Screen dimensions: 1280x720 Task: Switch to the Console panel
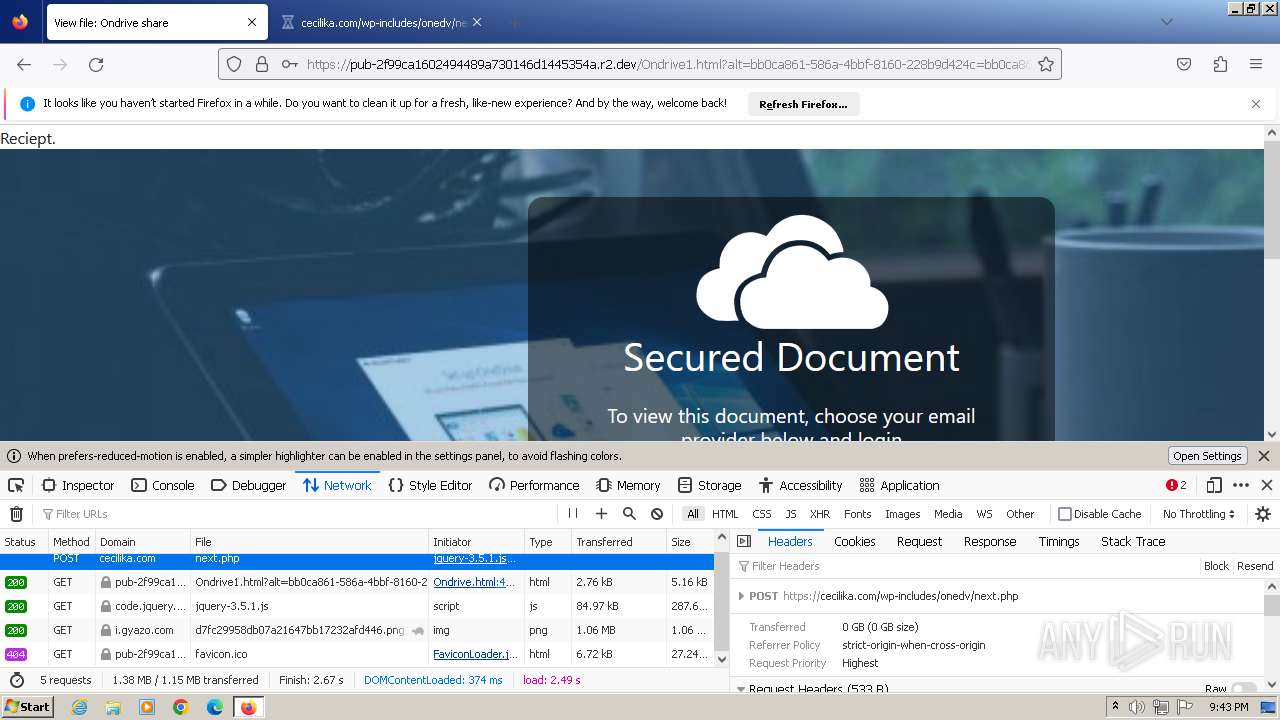(162, 485)
